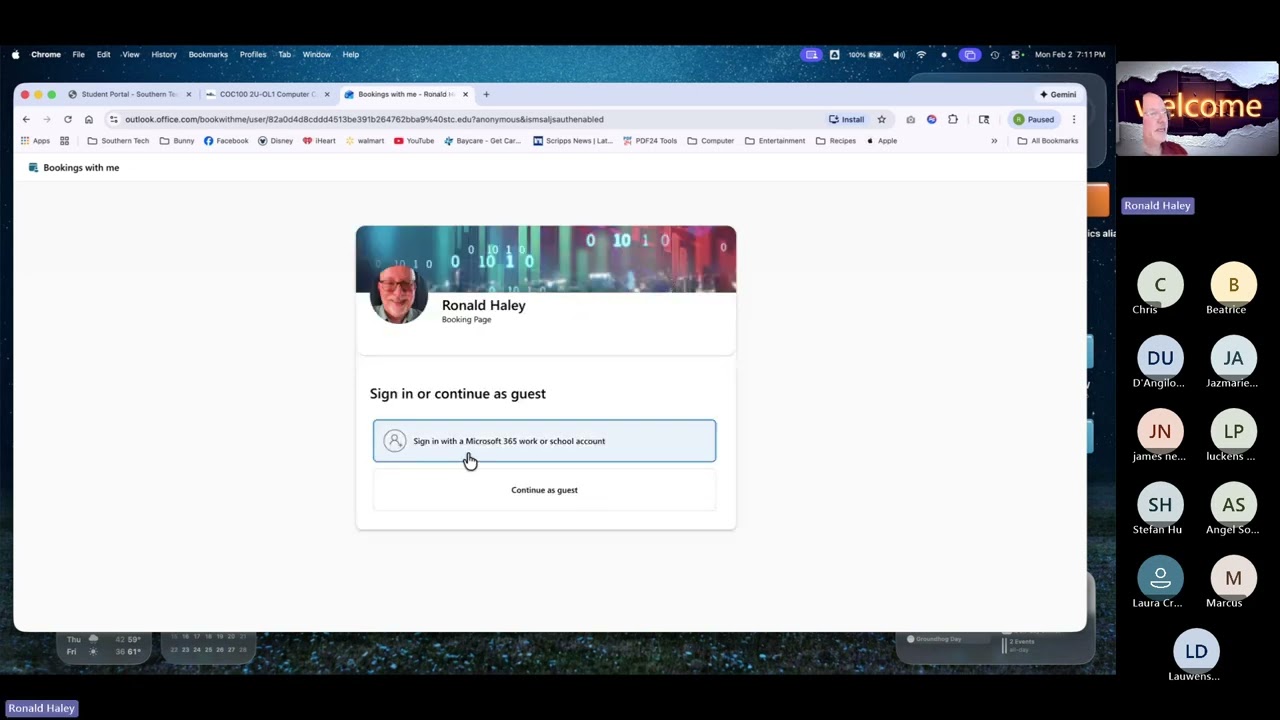Screen dimensions: 1280x720
Task: Close the Bookings with me tab
Action: point(465,94)
